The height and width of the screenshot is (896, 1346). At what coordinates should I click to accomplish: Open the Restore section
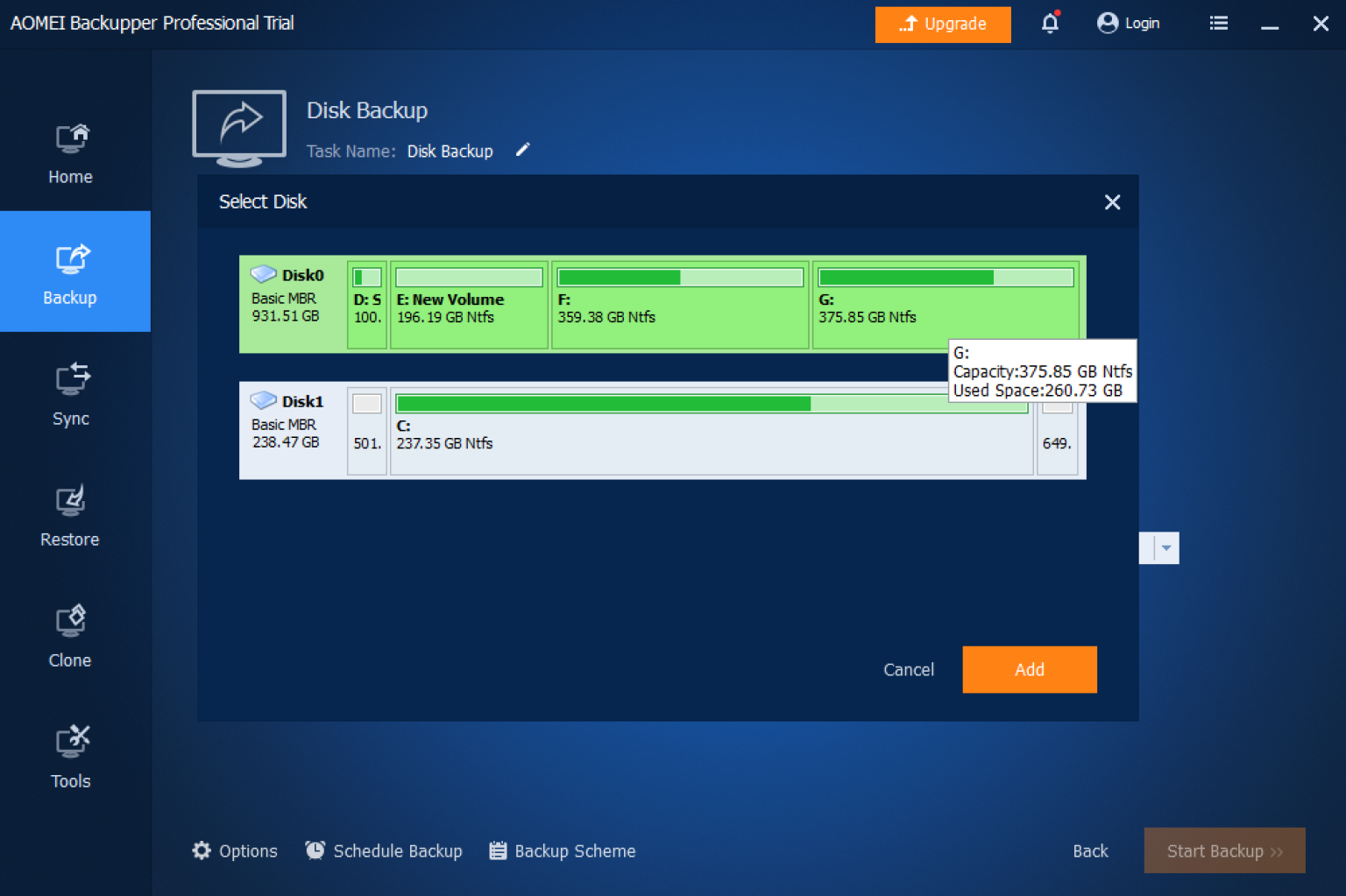tap(70, 515)
